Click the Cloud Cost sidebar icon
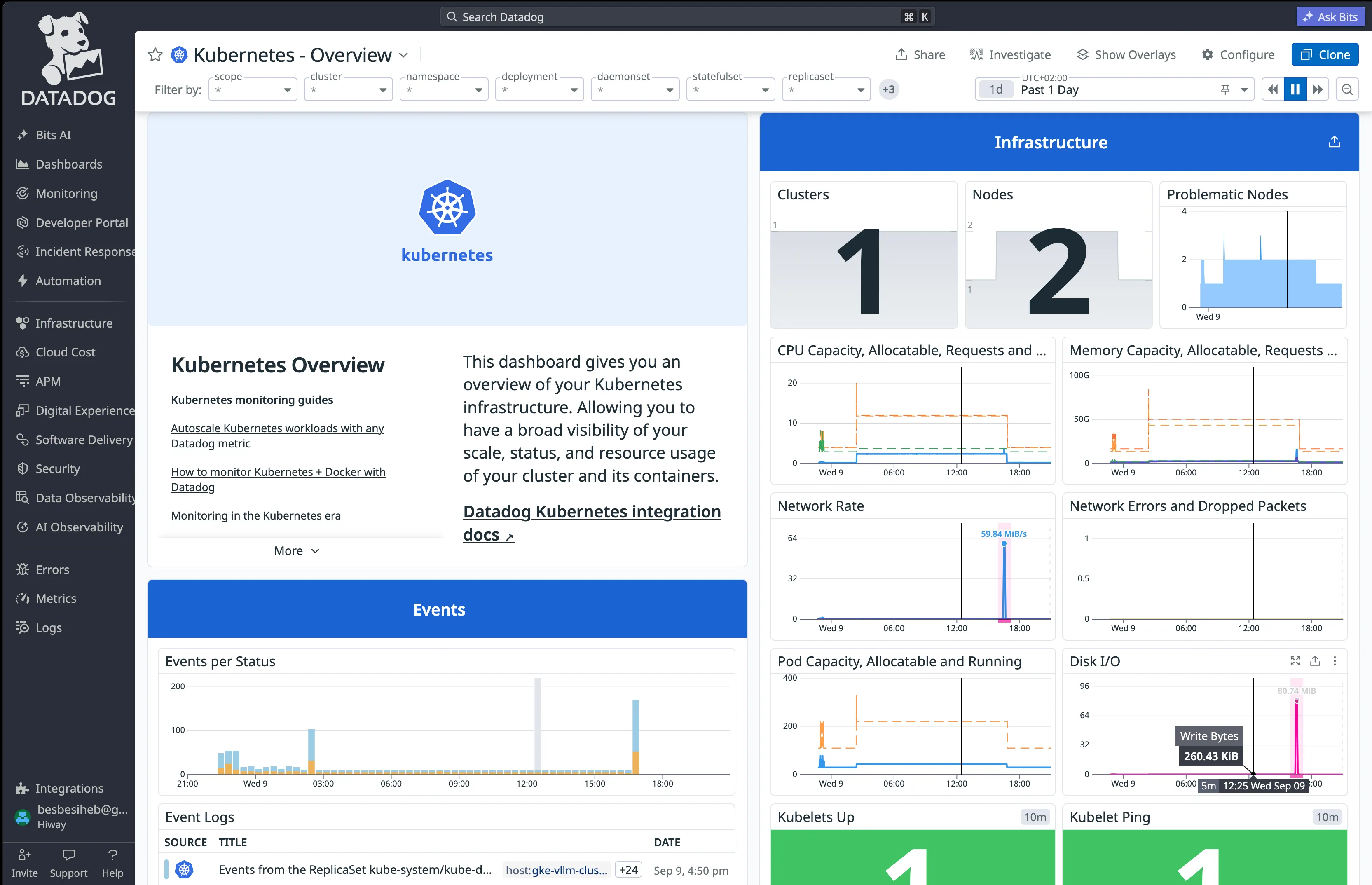The image size is (1372, 885). point(22,352)
